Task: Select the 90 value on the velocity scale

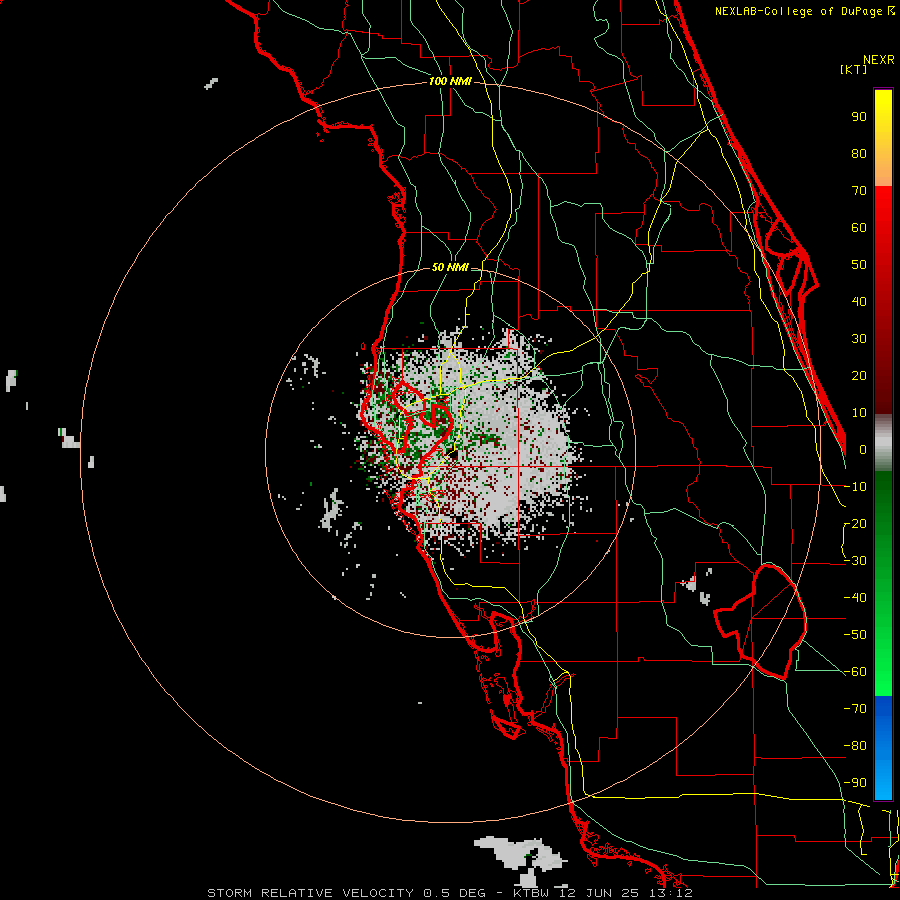Action: pyautogui.click(x=859, y=117)
